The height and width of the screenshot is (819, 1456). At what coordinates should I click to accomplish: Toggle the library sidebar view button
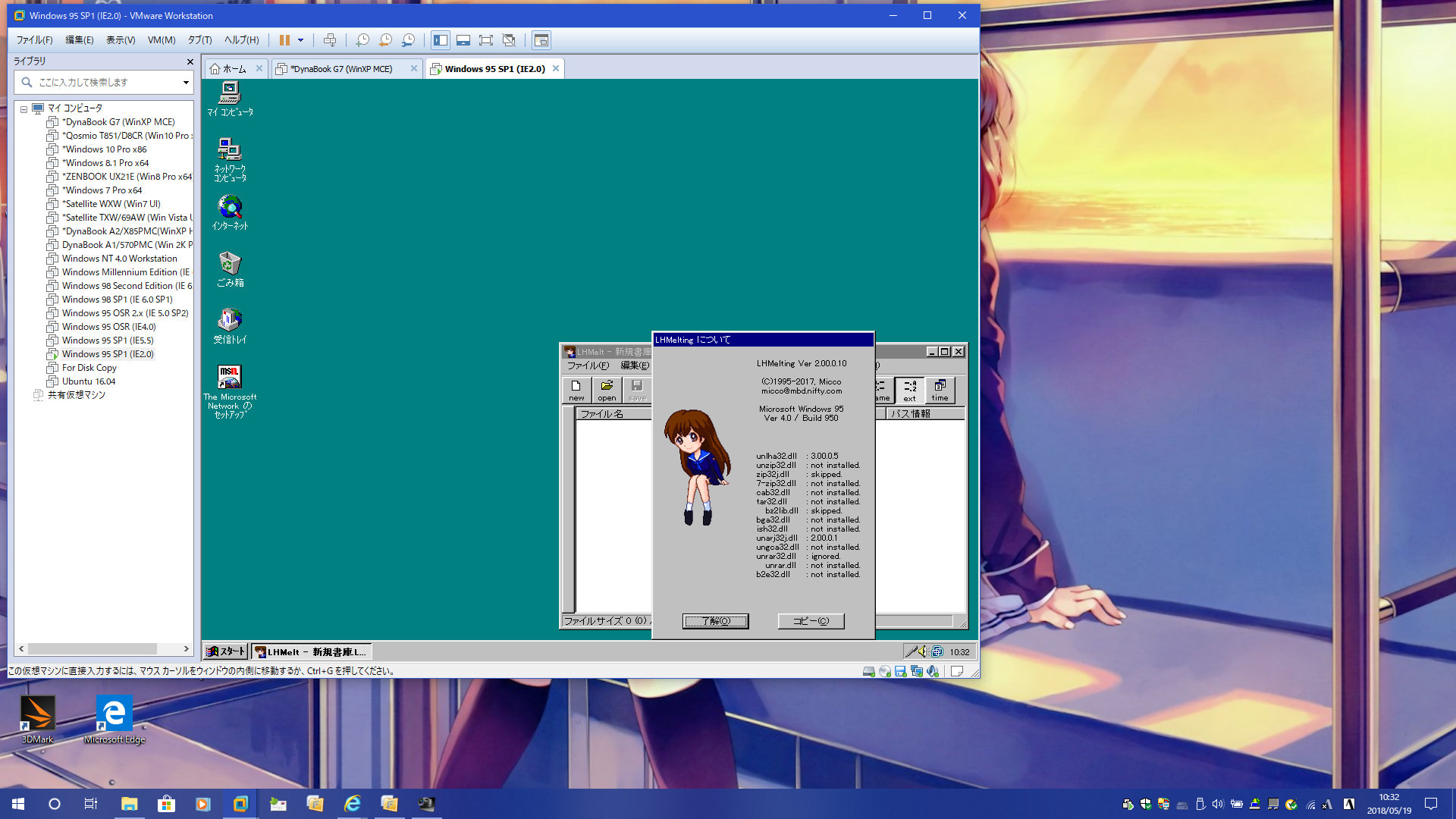pos(441,40)
